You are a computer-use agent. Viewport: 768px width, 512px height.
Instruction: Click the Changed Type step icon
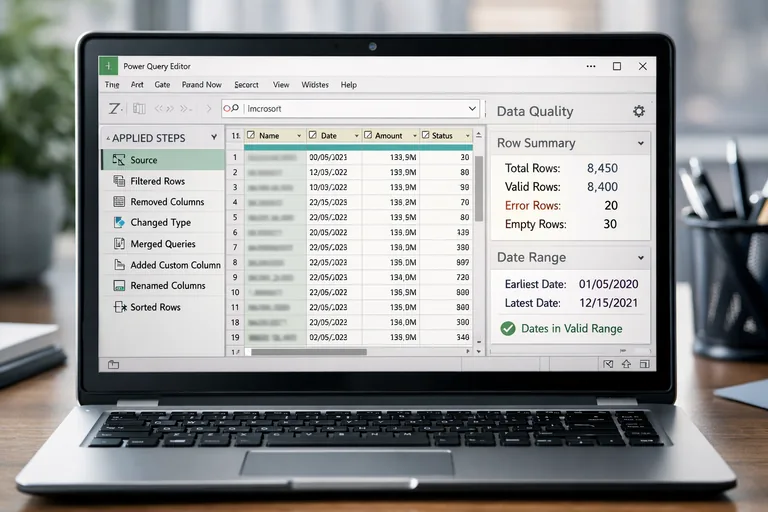click(x=119, y=222)
